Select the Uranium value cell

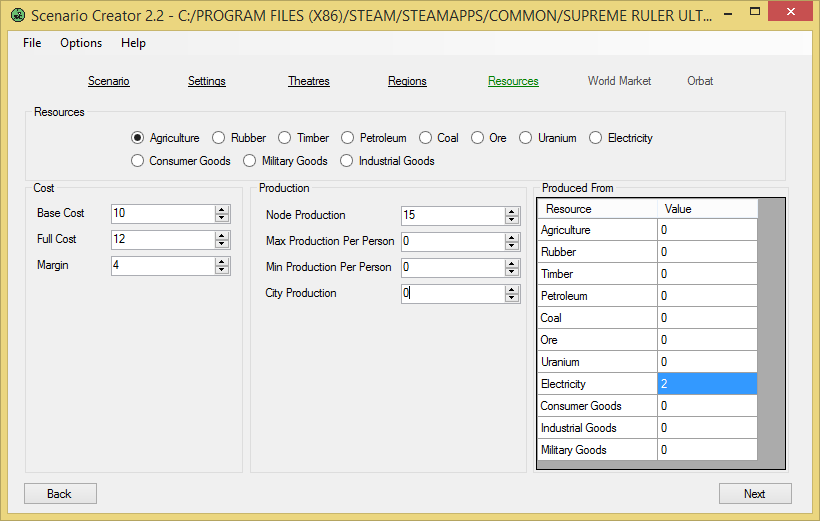coord(707,361)
